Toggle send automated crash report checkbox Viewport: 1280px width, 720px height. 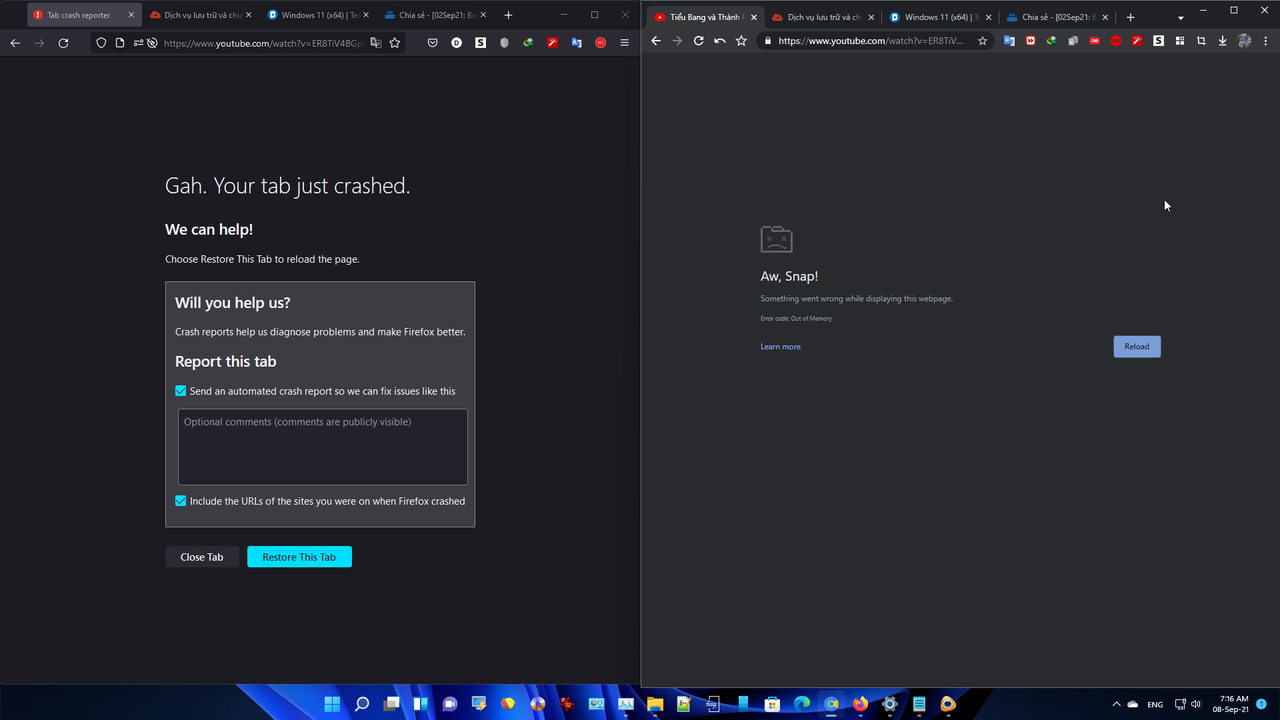[x=181, y=391]
